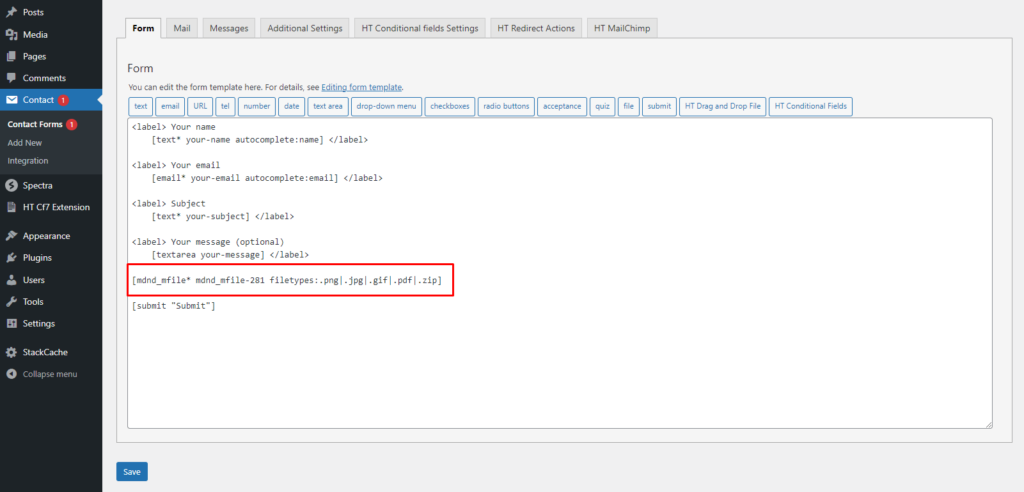Image resolution: width=1024 pixels, height=492 pixels.
Task: Open Media via its sidebar icon
Action: (x=11, y=34)
